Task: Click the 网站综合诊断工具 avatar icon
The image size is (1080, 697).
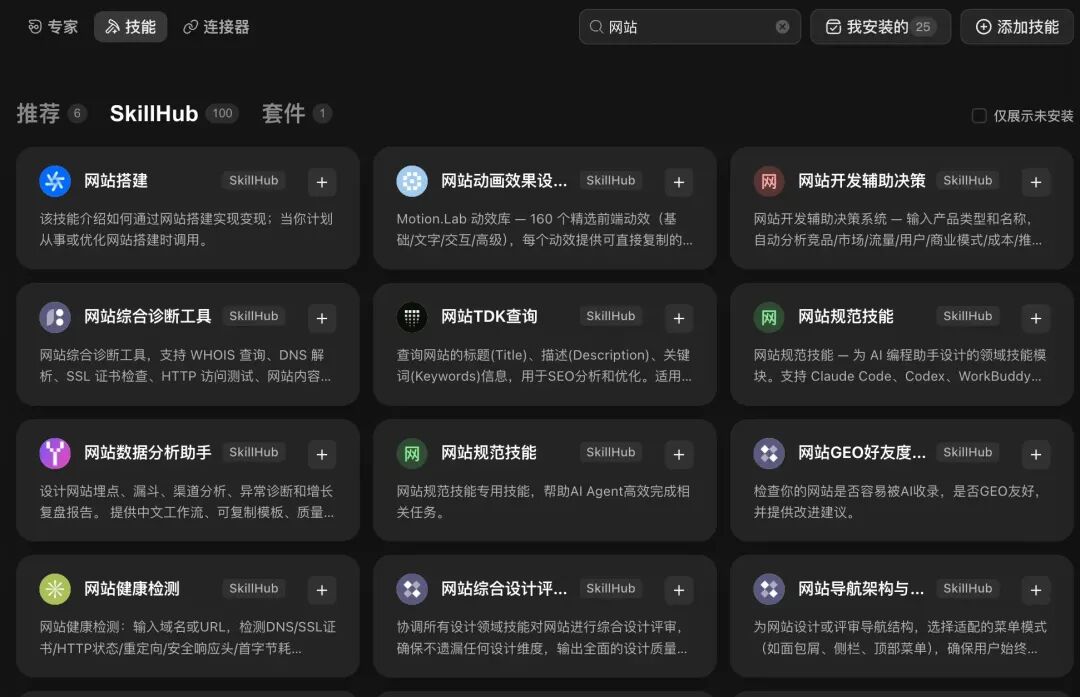Action: (55, 318)
